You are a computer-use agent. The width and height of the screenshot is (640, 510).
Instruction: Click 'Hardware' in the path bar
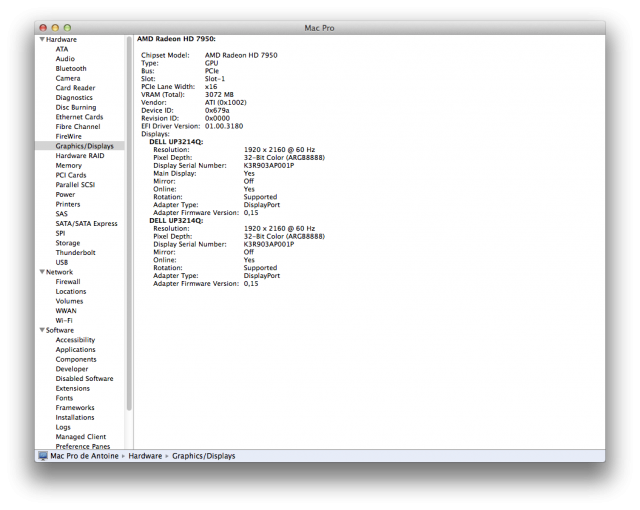point(145,456)
